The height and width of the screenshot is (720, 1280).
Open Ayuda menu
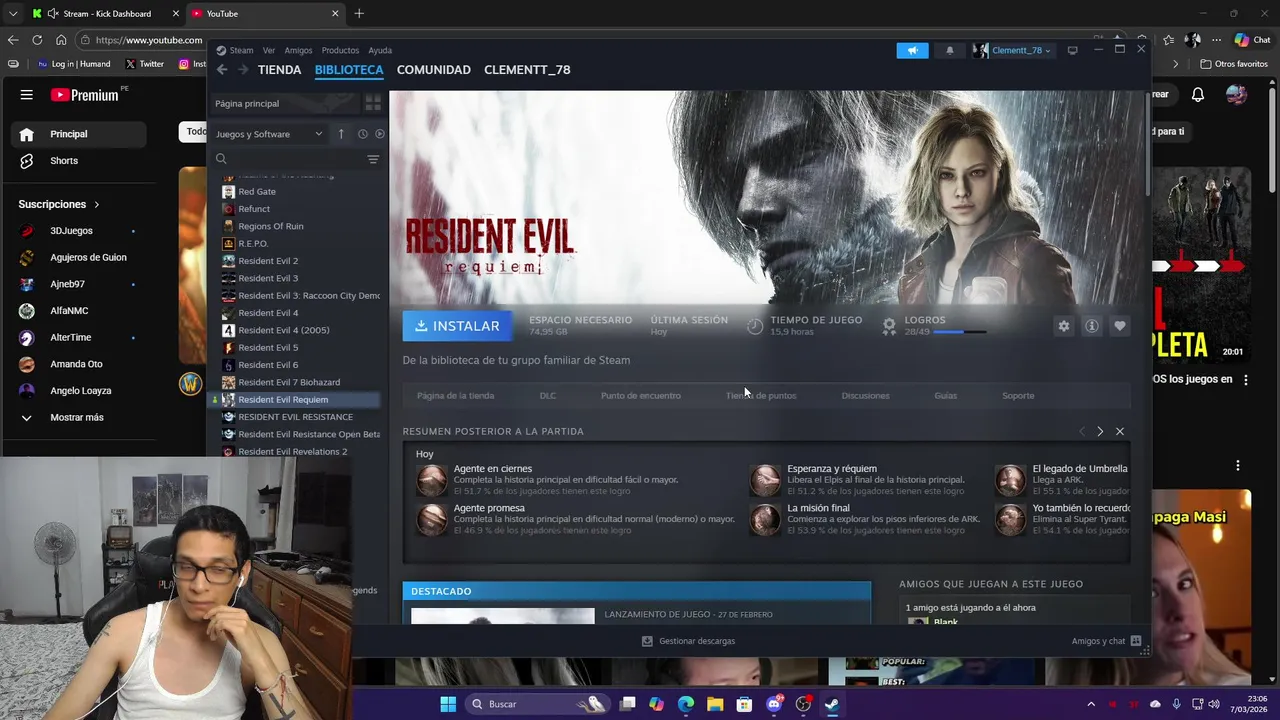(380, 50)
